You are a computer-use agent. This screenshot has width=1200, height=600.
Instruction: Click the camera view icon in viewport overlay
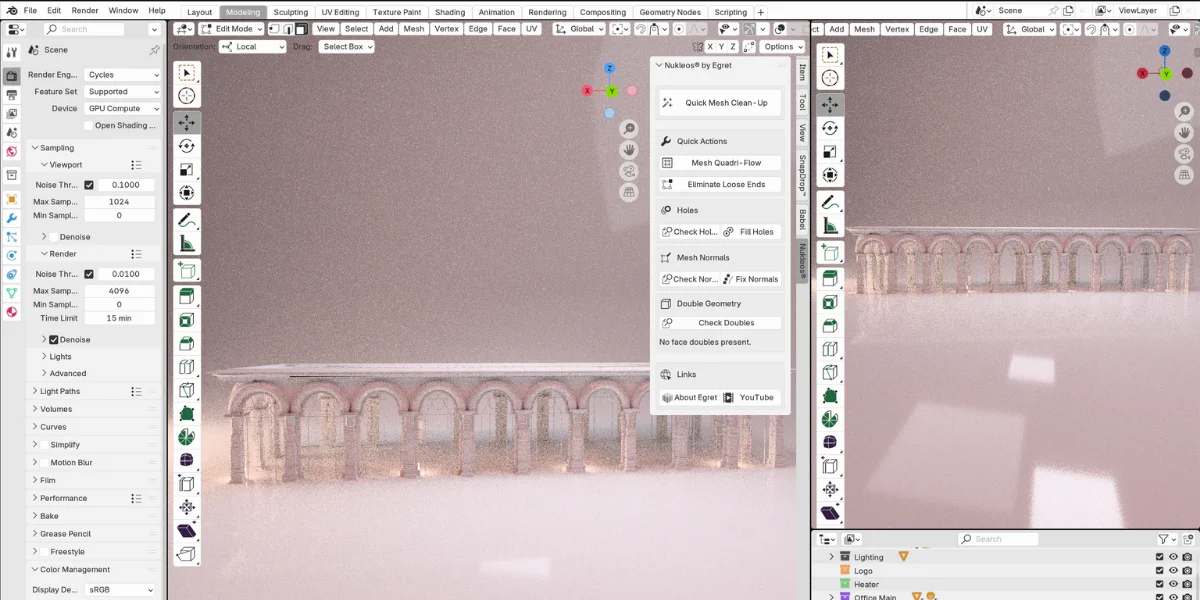pos(628,171)
